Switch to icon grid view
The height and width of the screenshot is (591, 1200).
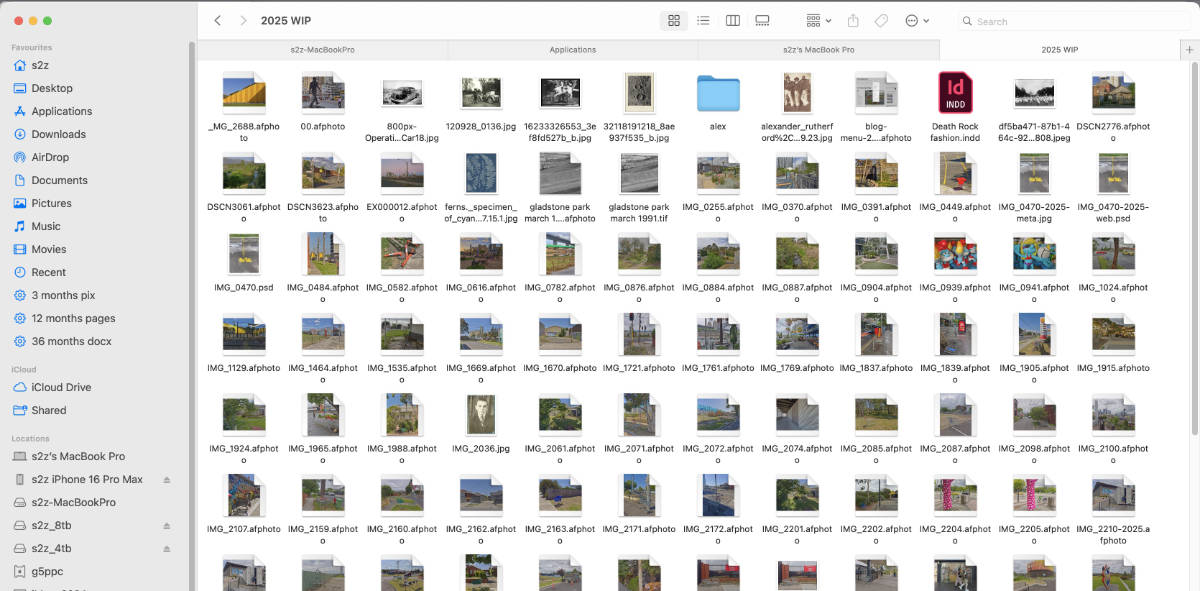pos(674,20)
